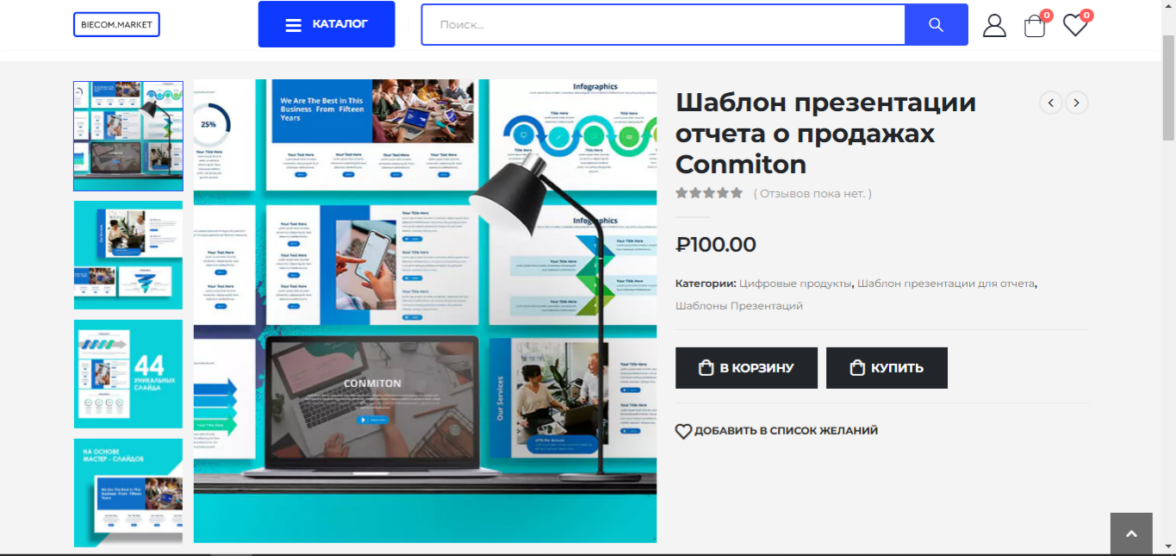Open the Цифровые продукты category link
This screenshot has width=1176, height=556.
pyautogui.click(x=796, y=284)
